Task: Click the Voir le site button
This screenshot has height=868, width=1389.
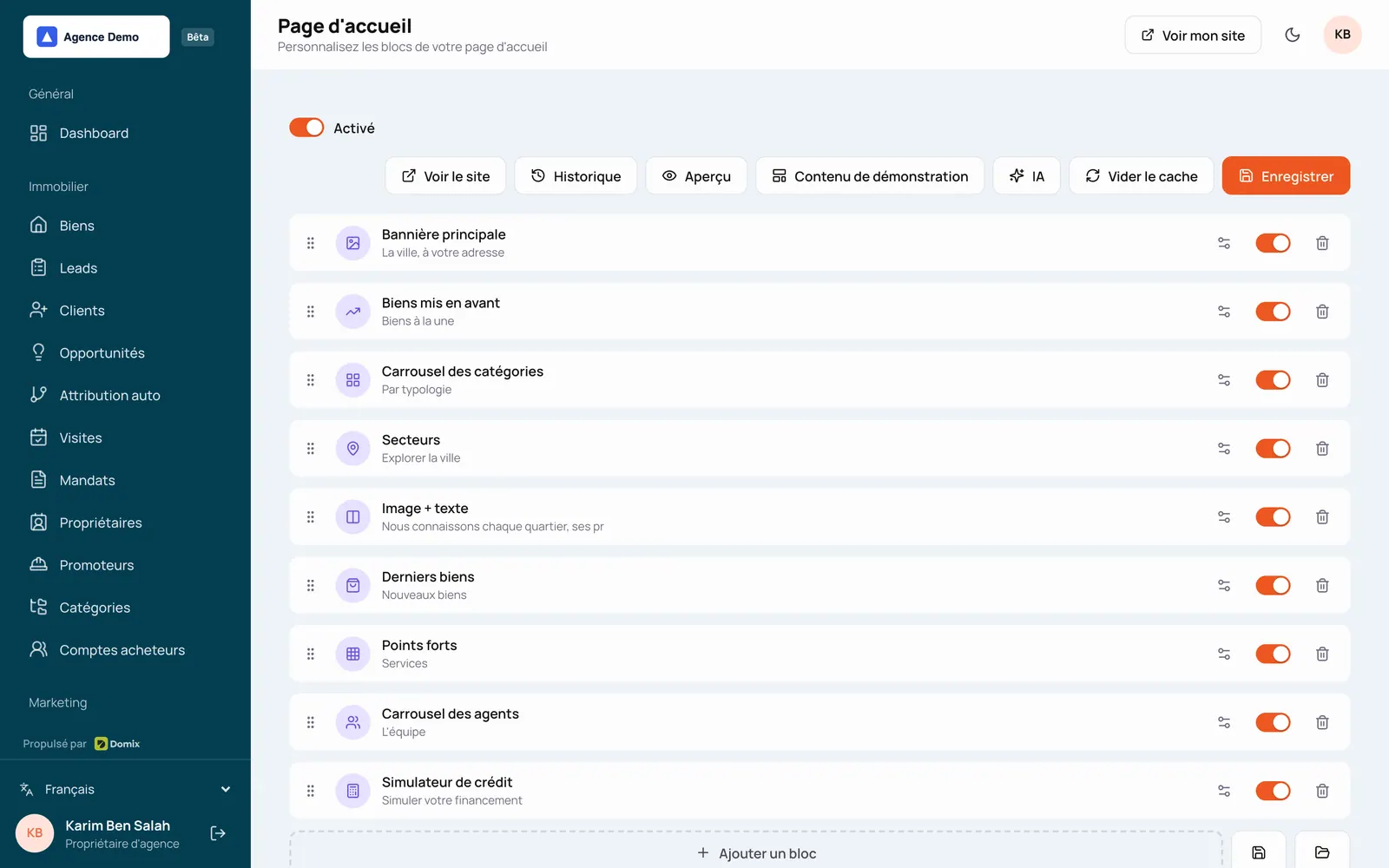Action: pyautogui.click(x=445, y=176)
